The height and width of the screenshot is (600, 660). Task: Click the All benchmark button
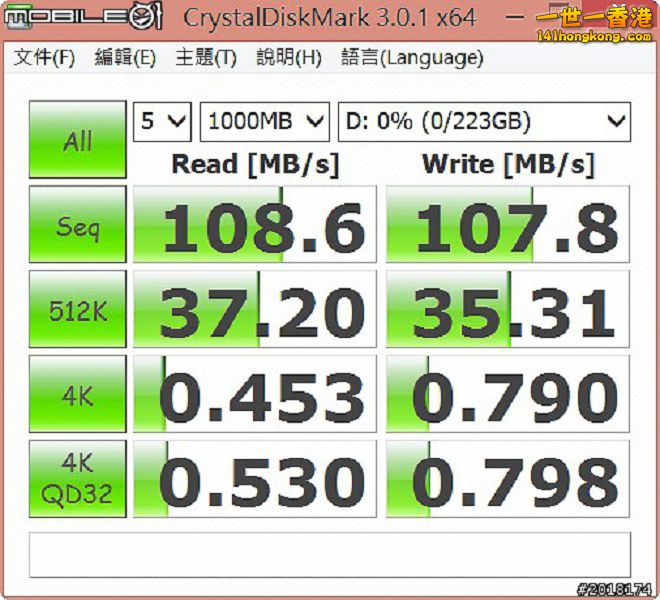pyautogui.click(x=78, y=141)
